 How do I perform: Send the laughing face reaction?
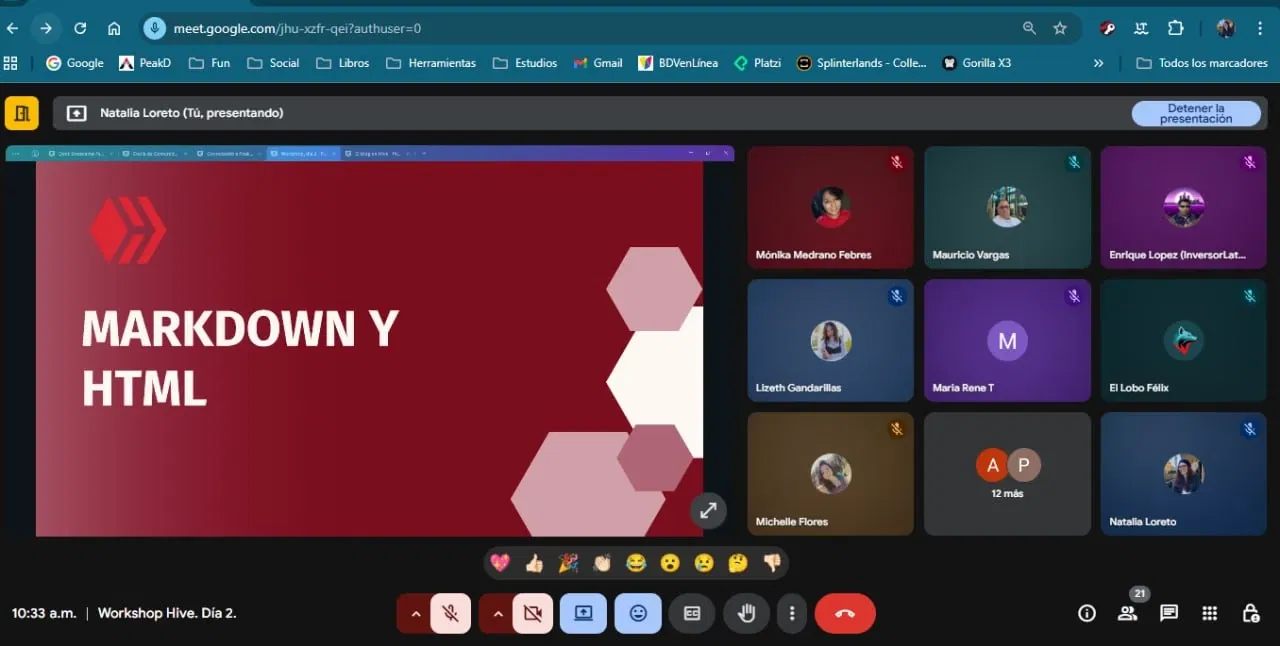636,563
